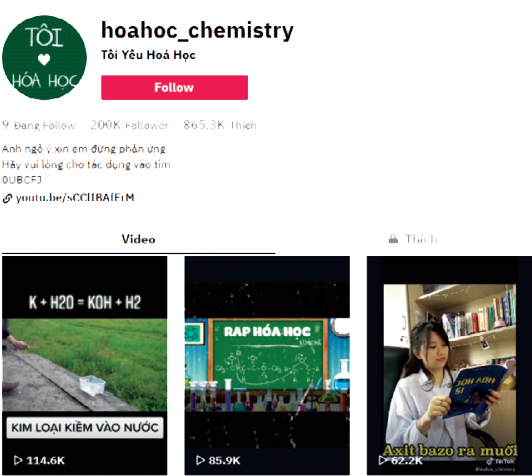
Task: Click the play icon beside 62.2K views
Action: 383,460
